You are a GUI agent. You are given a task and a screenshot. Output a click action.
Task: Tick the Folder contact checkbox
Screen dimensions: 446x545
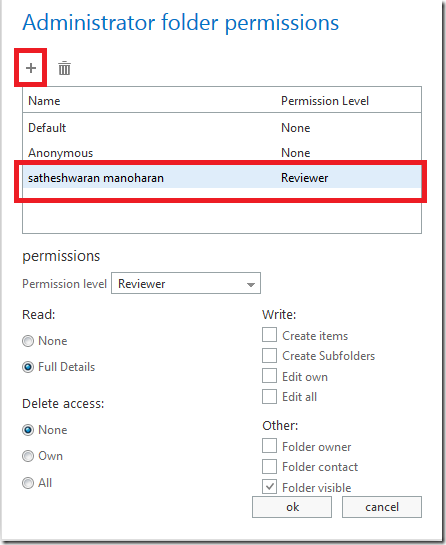[269, 466]
